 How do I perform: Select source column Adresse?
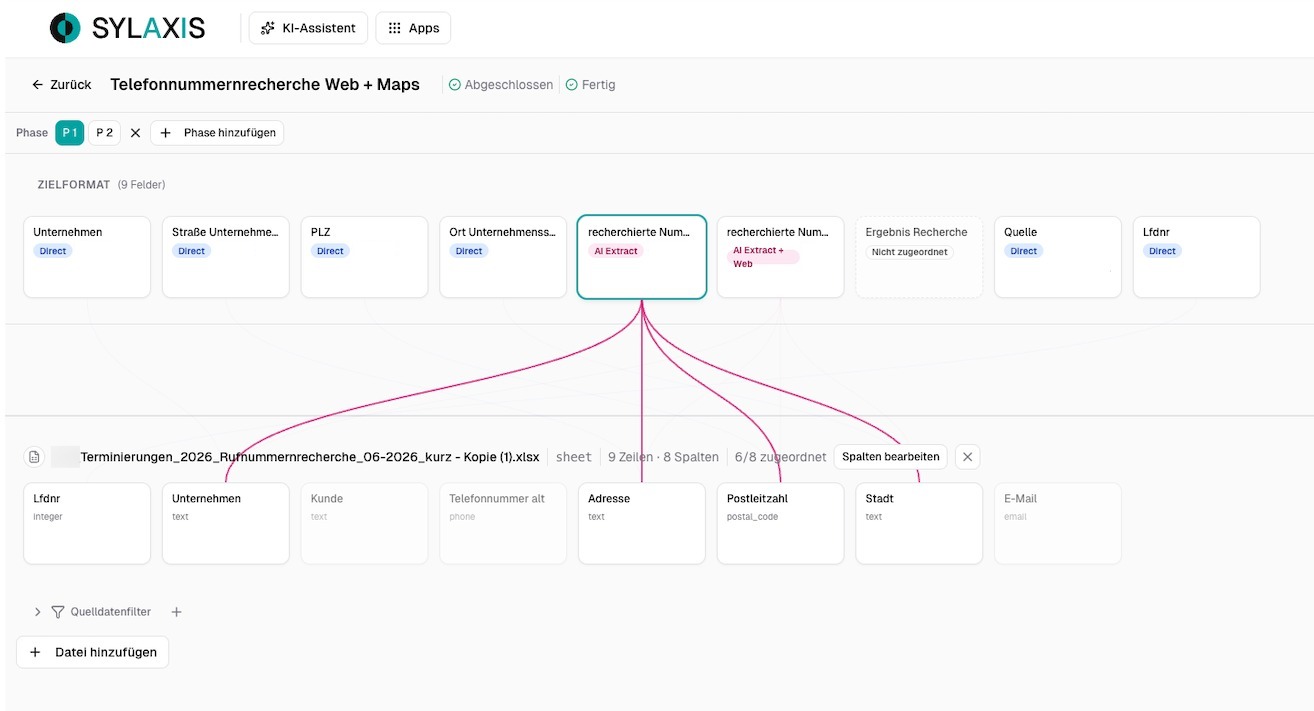pos(642,523)
